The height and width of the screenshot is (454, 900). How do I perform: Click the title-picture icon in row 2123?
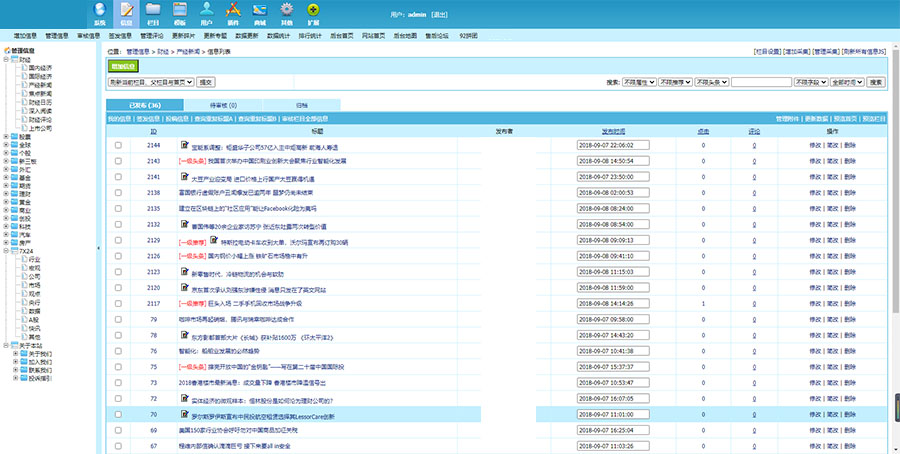(x=184, y=271)
